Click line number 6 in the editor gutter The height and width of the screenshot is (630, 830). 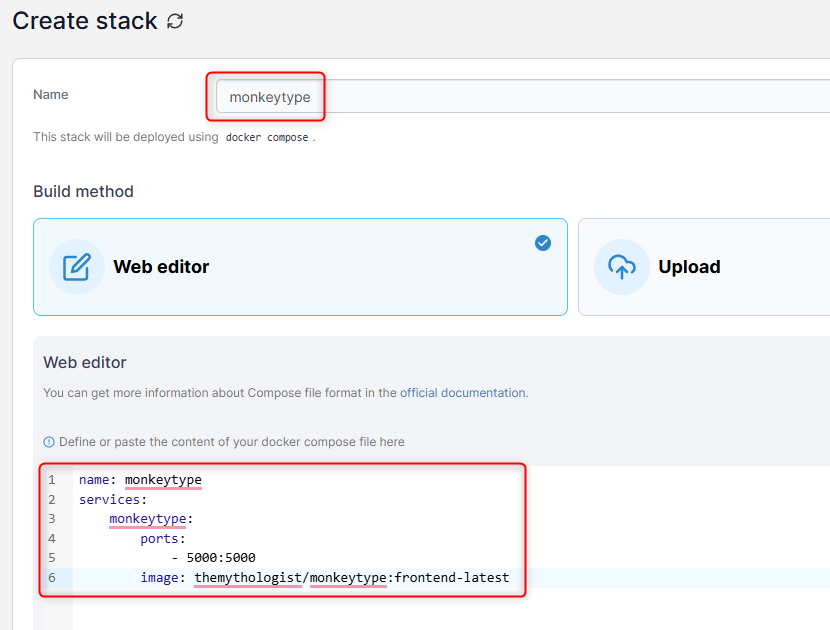[x=51, y=578]
